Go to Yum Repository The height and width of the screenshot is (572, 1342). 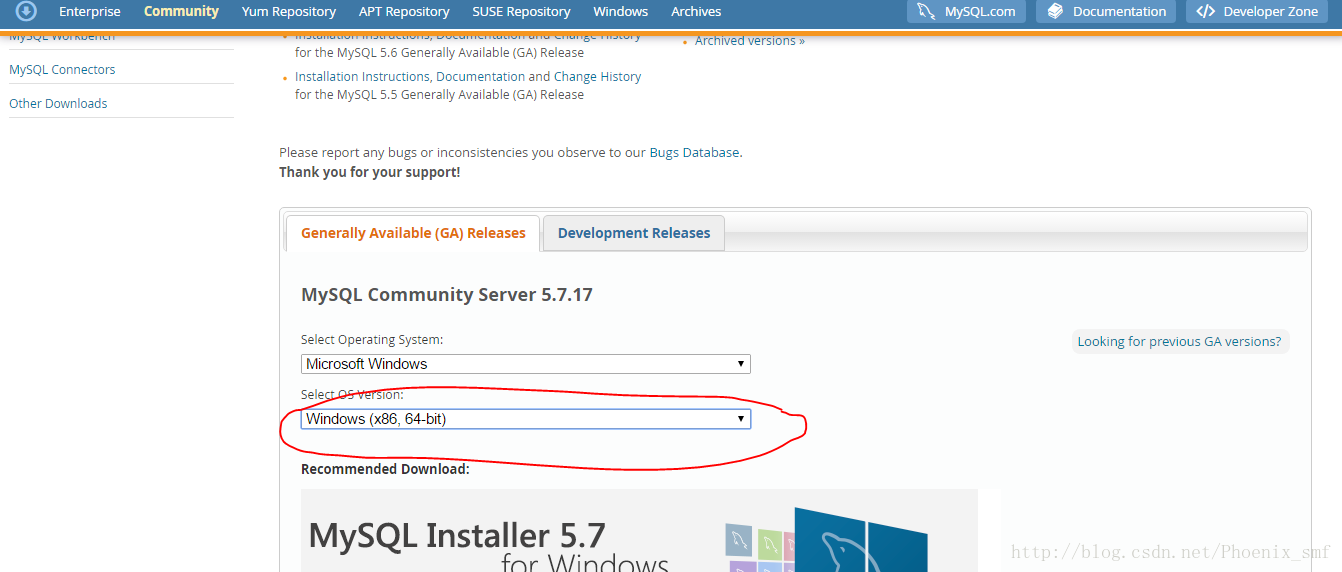pos(289,12)
